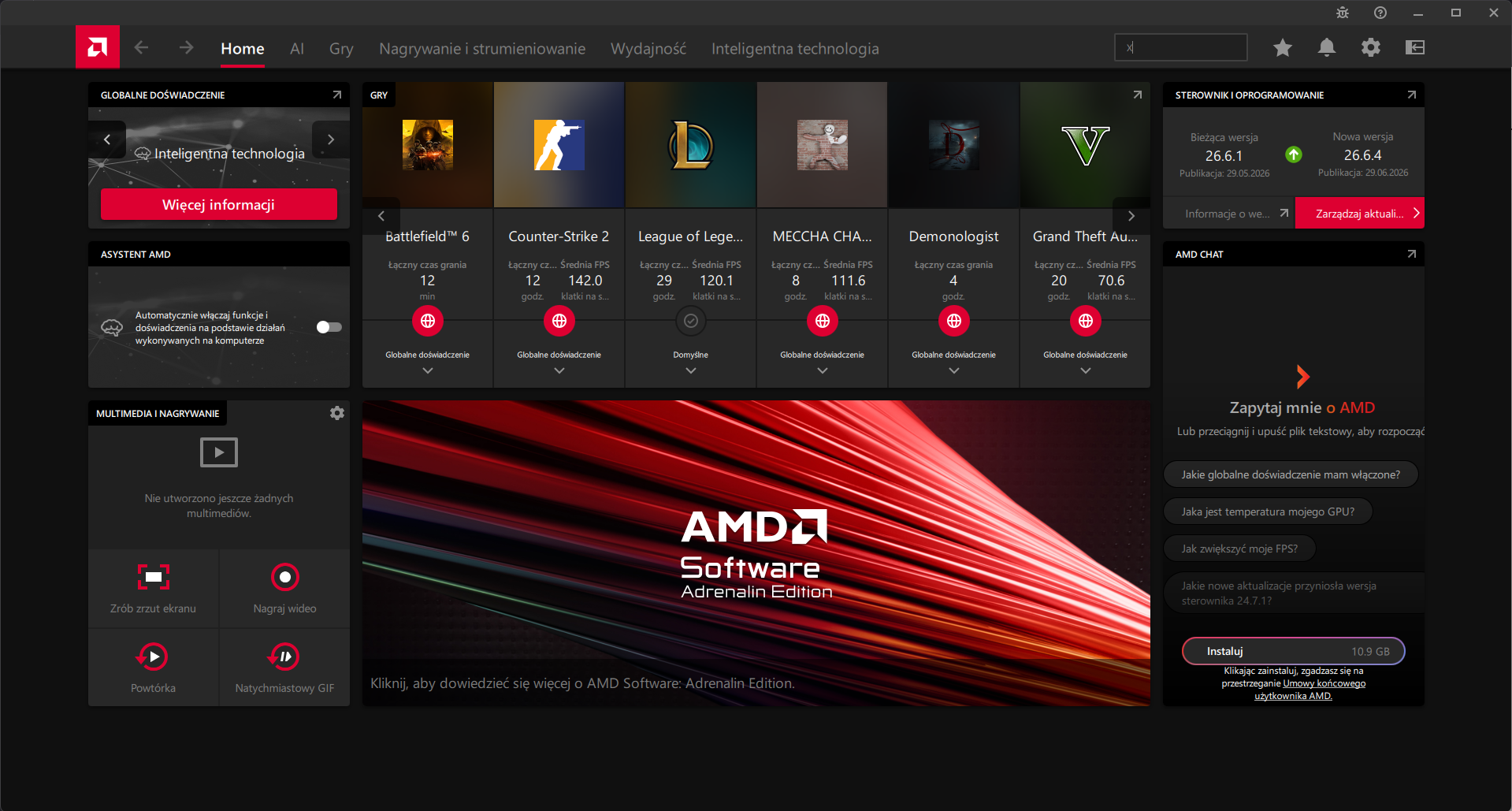The width and height of the screenshot is (1512, 811).
Task: Ask Jaka jest temperatura mojego GPU?
Action: point(1268,512)
